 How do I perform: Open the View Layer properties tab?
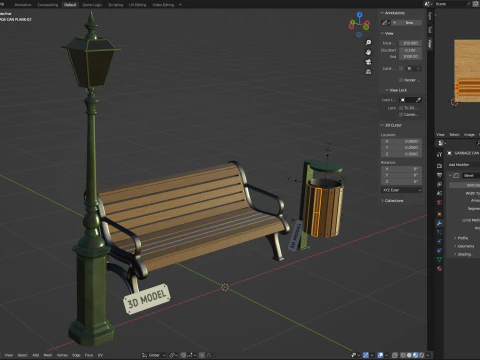coord(439,184)
